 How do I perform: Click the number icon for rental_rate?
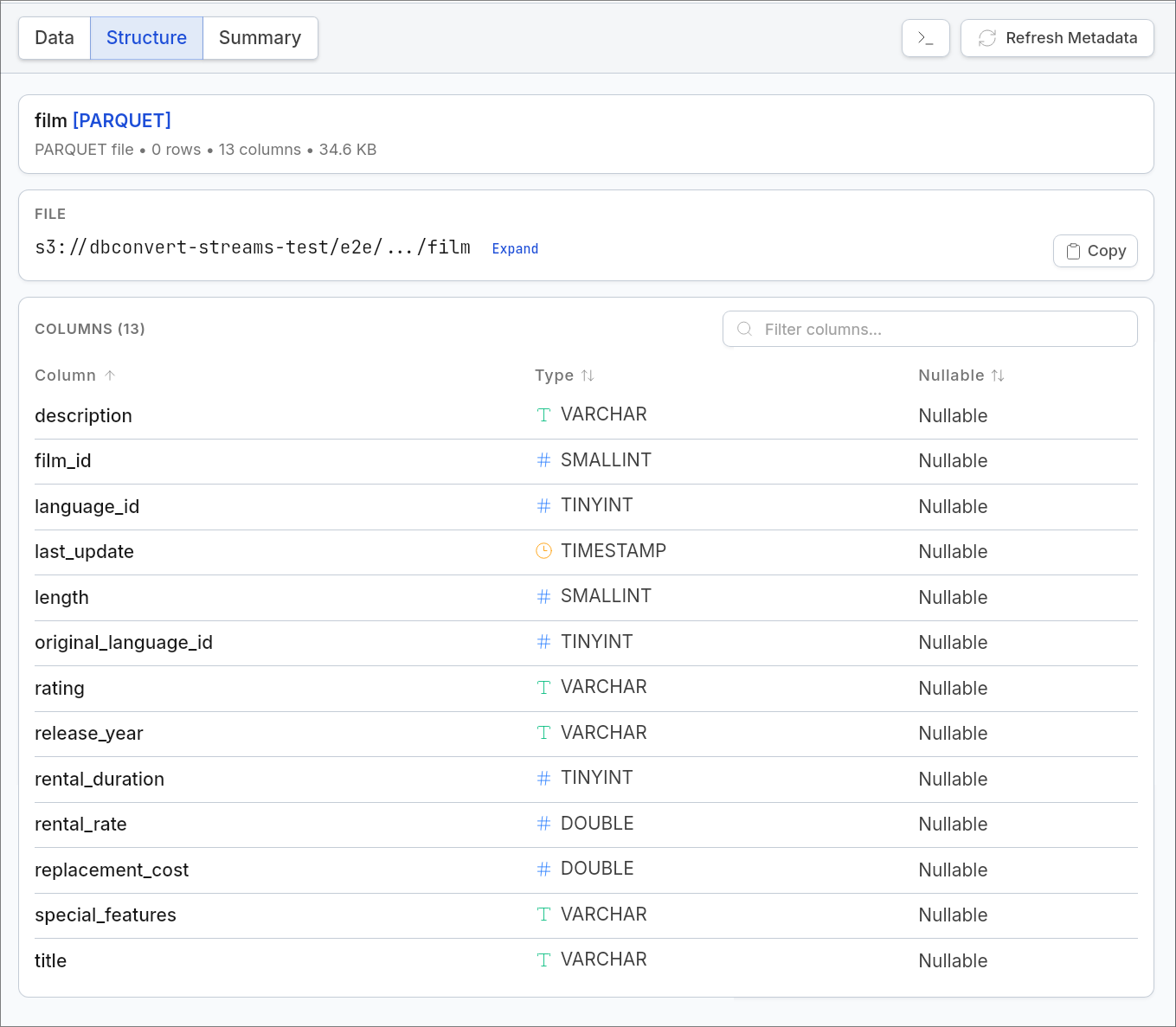[x=543, y=824]
